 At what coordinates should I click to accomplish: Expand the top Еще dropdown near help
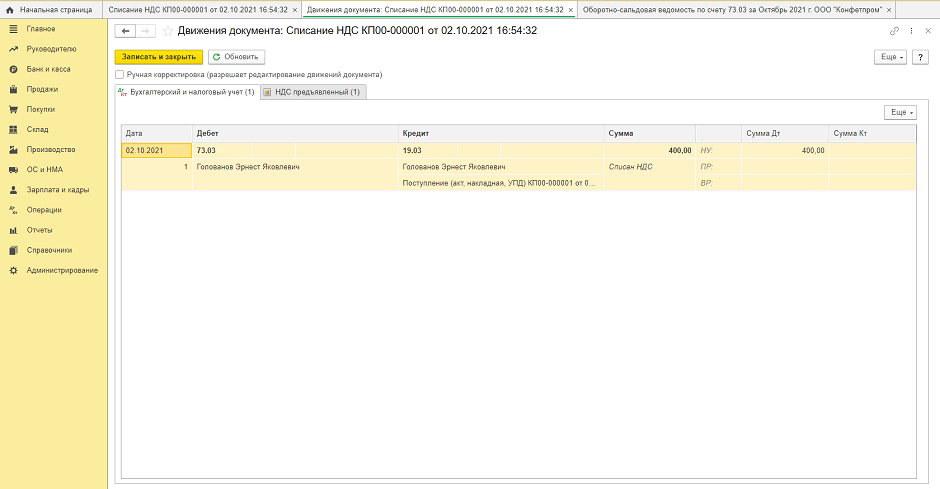pyautogui.click(x=890, y=57)
